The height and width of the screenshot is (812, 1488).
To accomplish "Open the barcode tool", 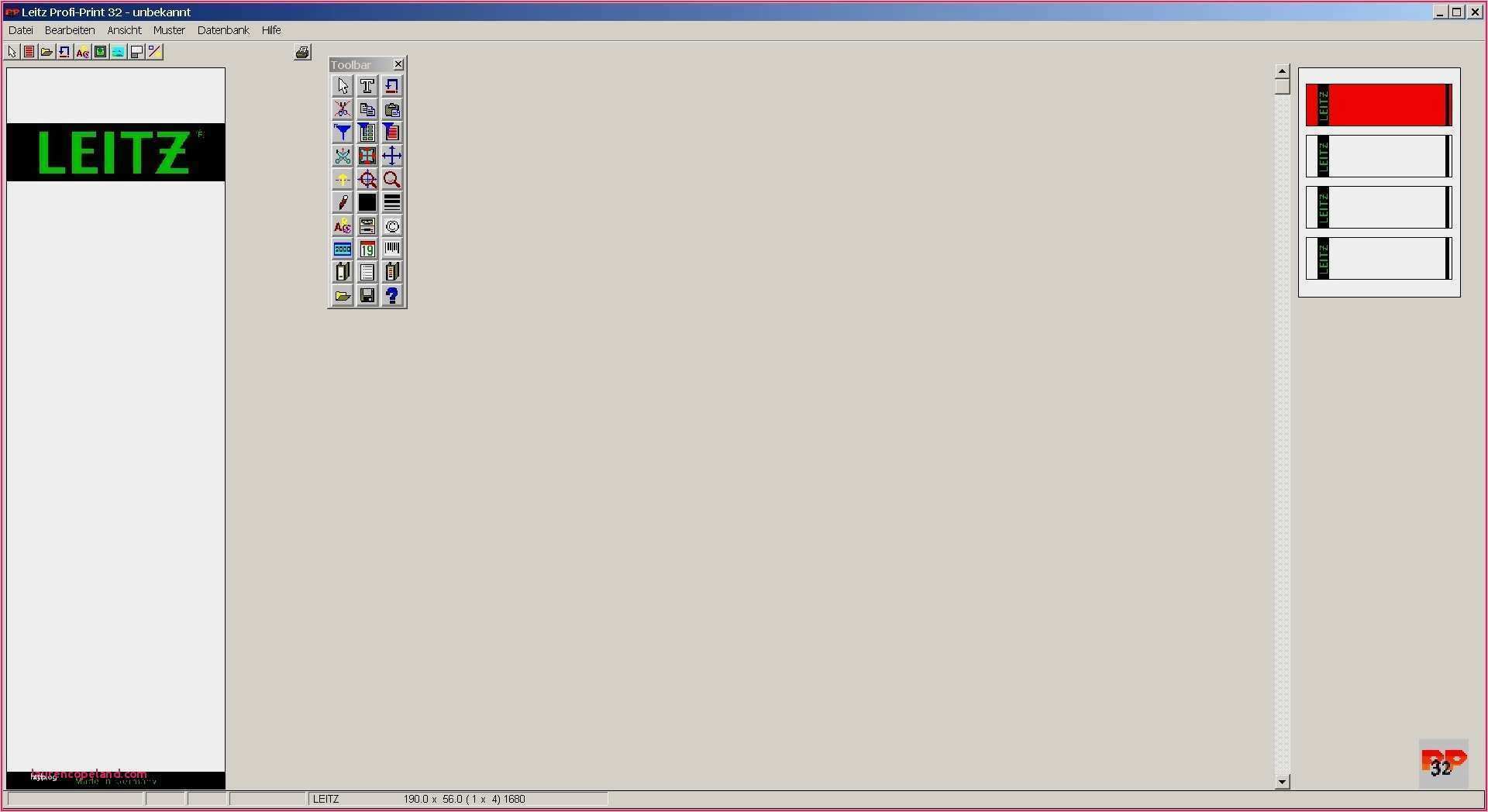I will pyautogui.click(x=392, y=249).
